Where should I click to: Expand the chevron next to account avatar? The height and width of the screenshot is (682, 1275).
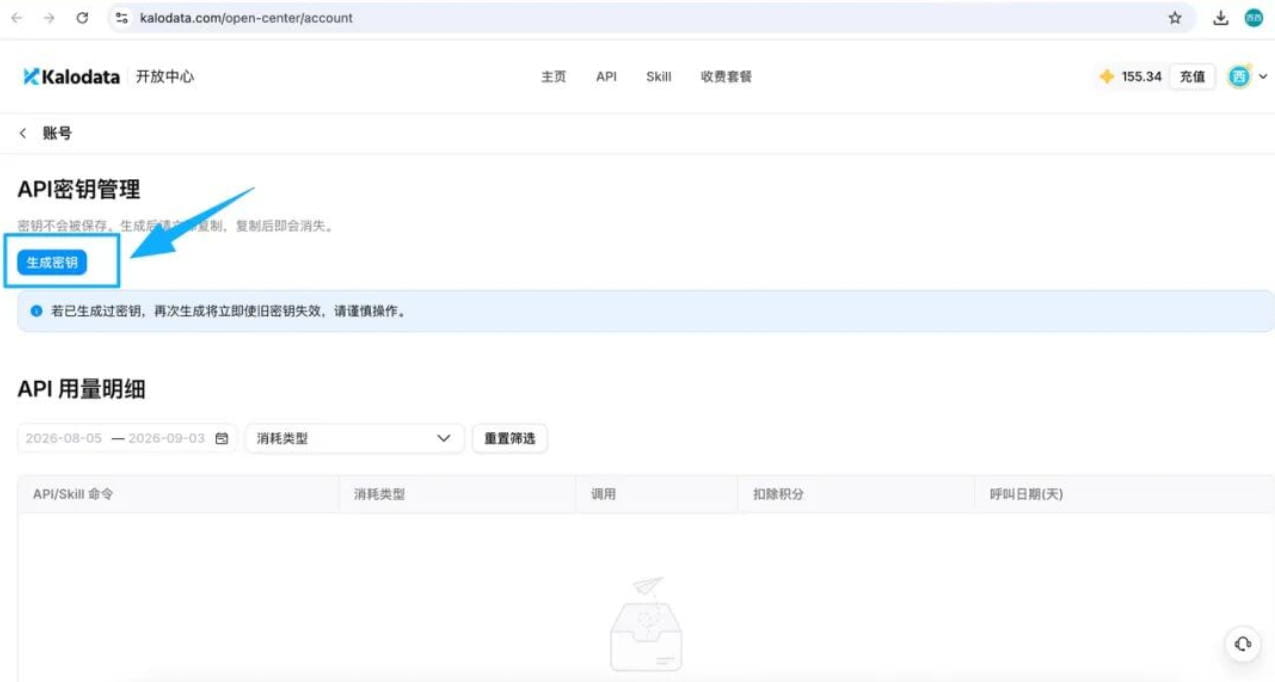click(1263, 77)
